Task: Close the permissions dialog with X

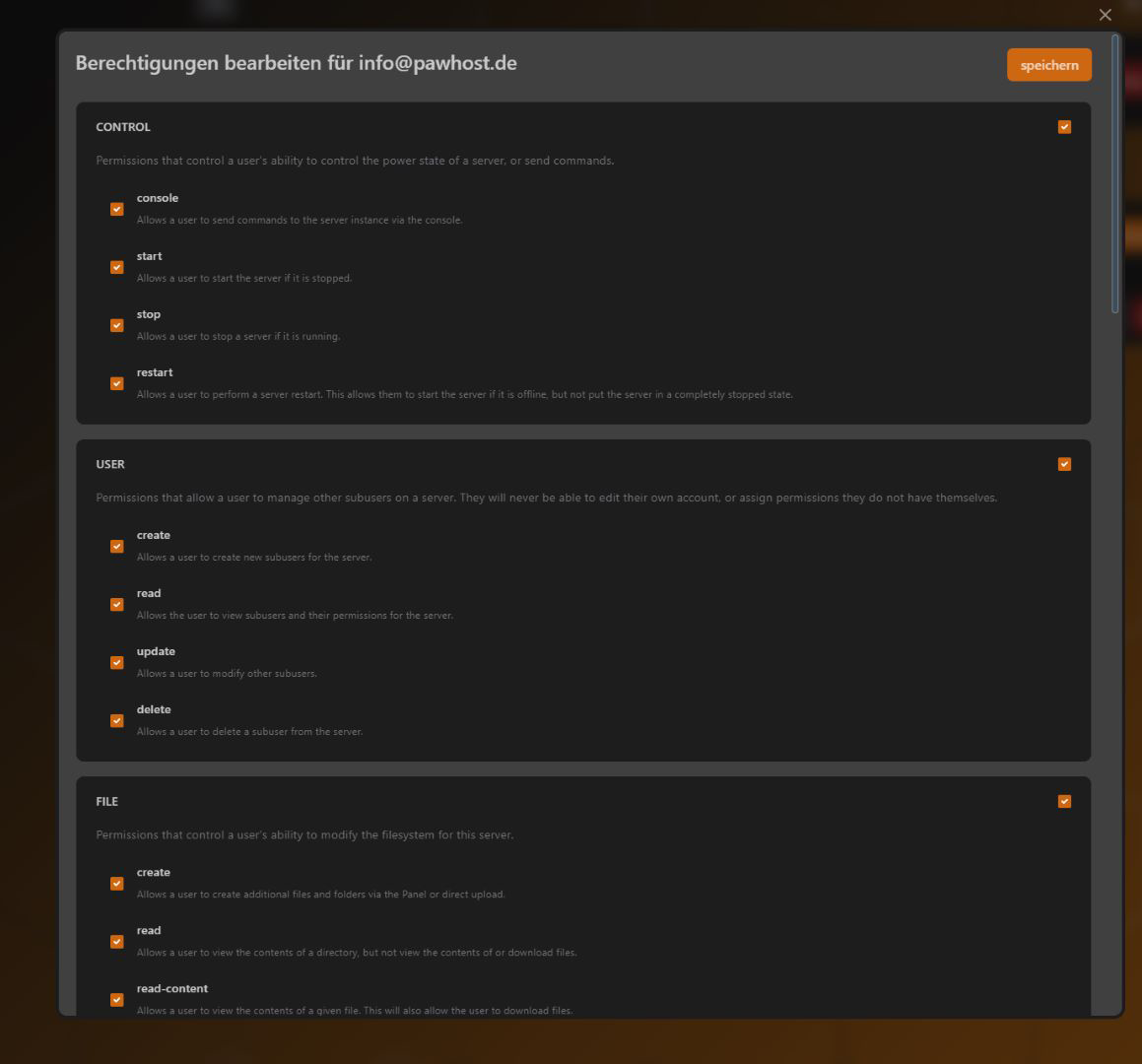Action: 1105,15
